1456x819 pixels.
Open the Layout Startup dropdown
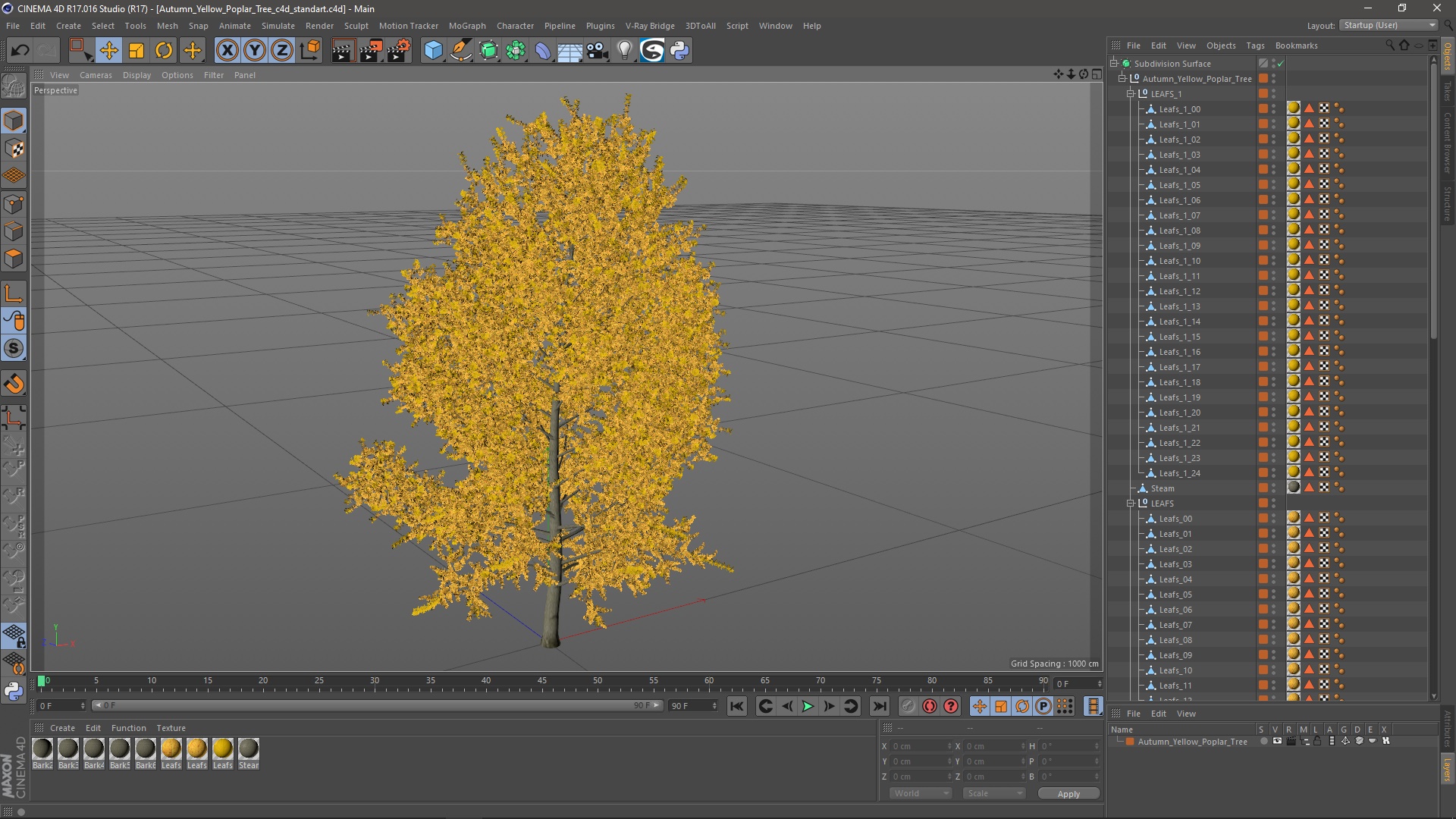coord(1389,25)
